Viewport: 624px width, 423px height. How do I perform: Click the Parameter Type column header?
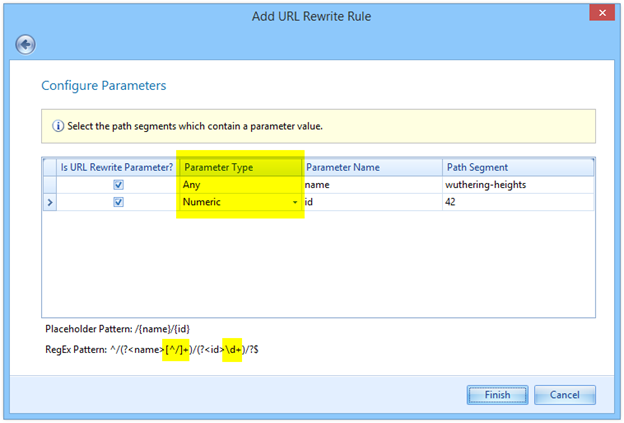[240, 168]
